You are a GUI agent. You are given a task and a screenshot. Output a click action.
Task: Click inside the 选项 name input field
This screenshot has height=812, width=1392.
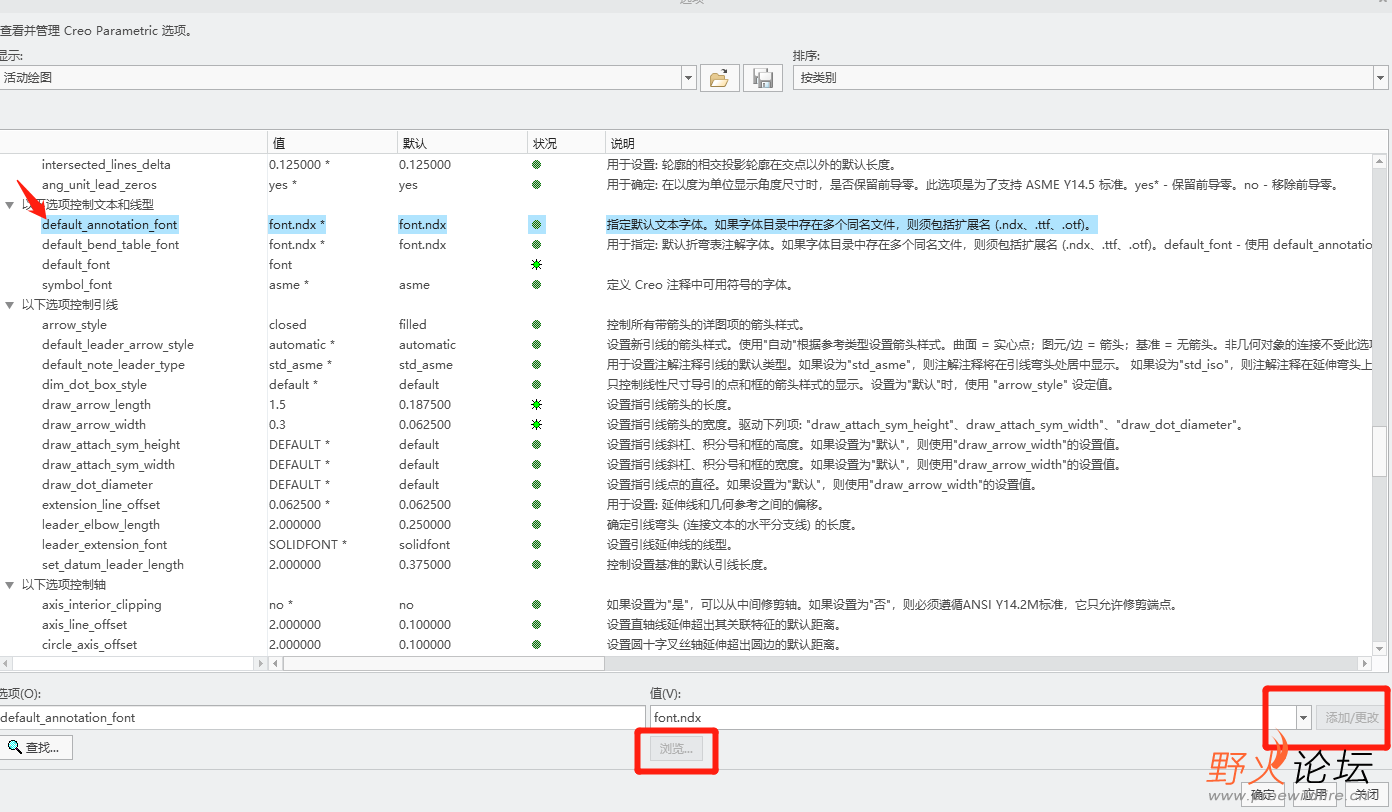click(322, 717)
